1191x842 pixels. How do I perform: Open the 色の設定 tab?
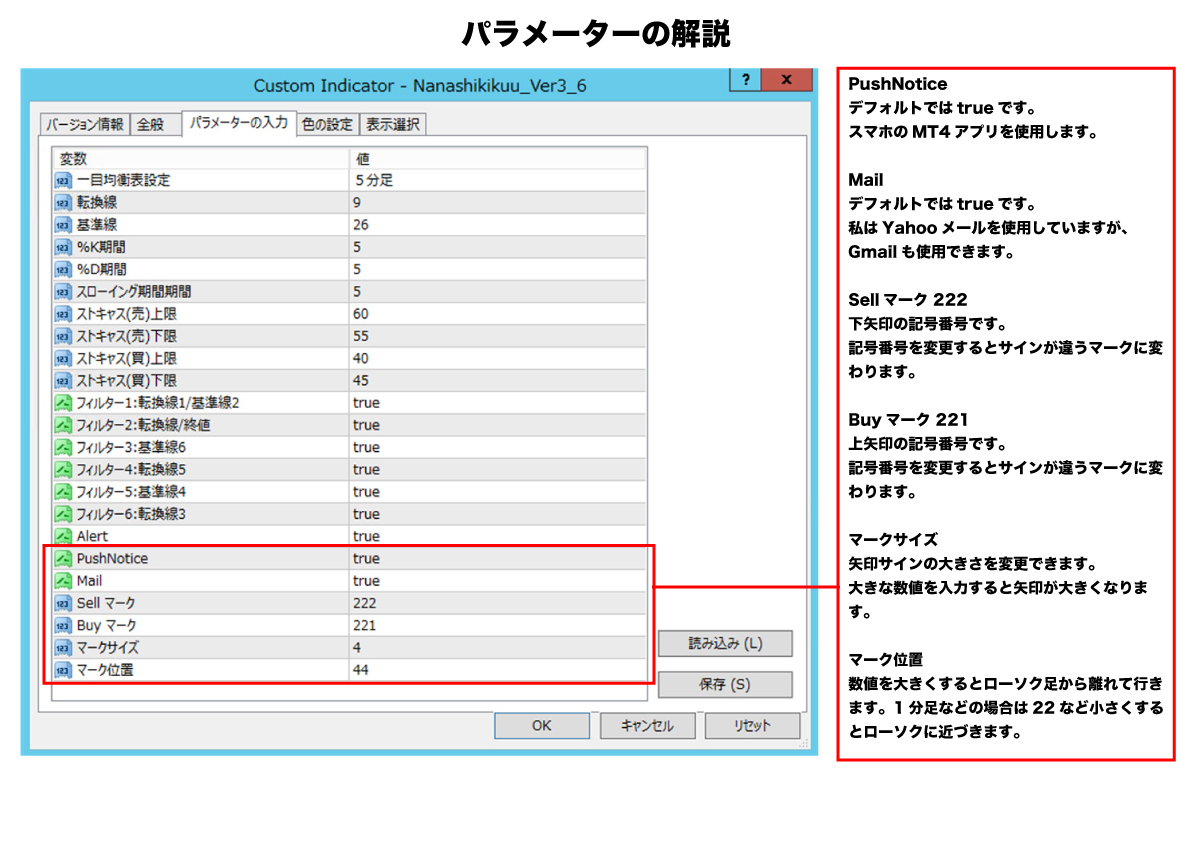(x=327, y=125)
